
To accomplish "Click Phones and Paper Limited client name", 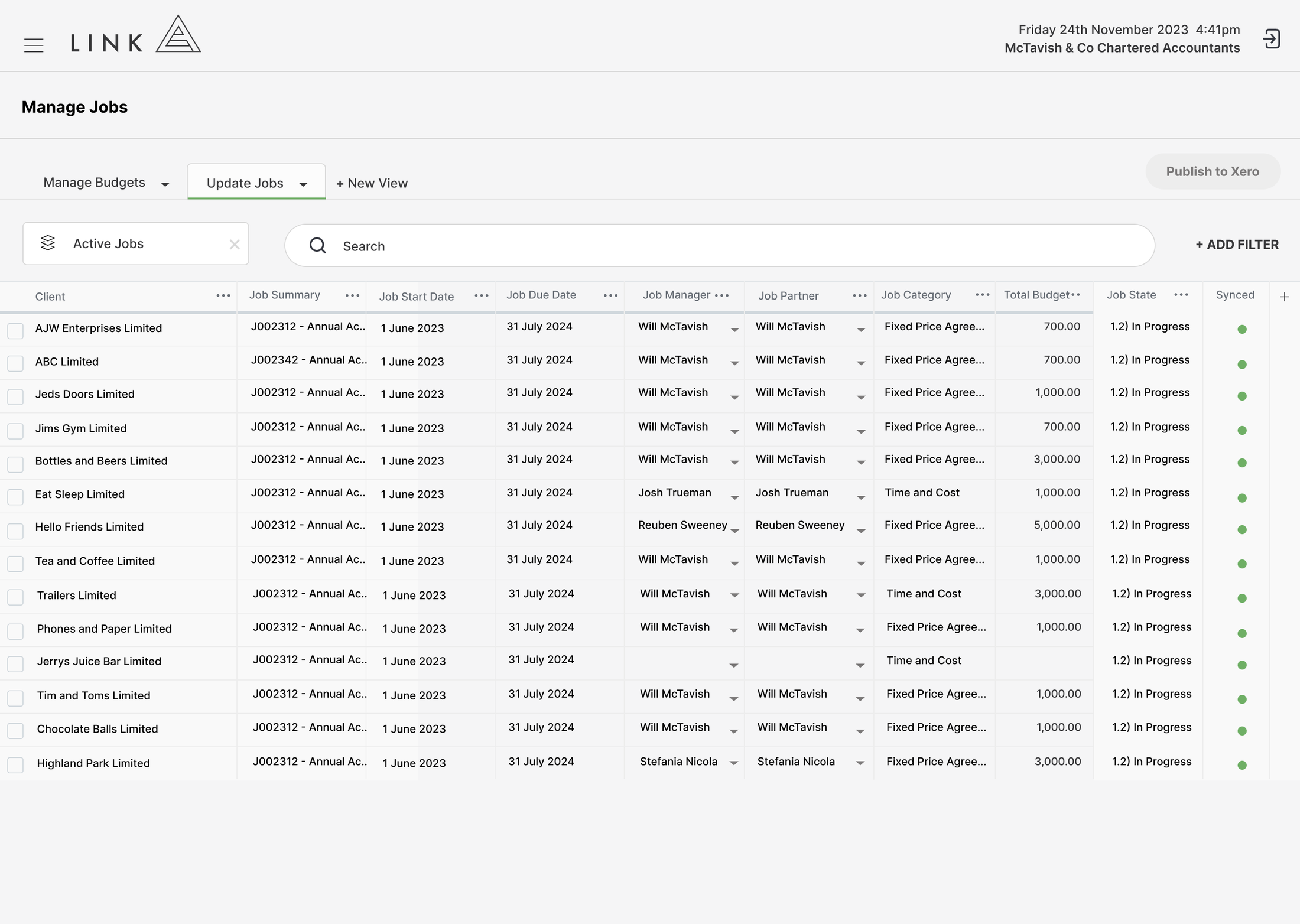I will pyautogui.click(x=105, y=629).
